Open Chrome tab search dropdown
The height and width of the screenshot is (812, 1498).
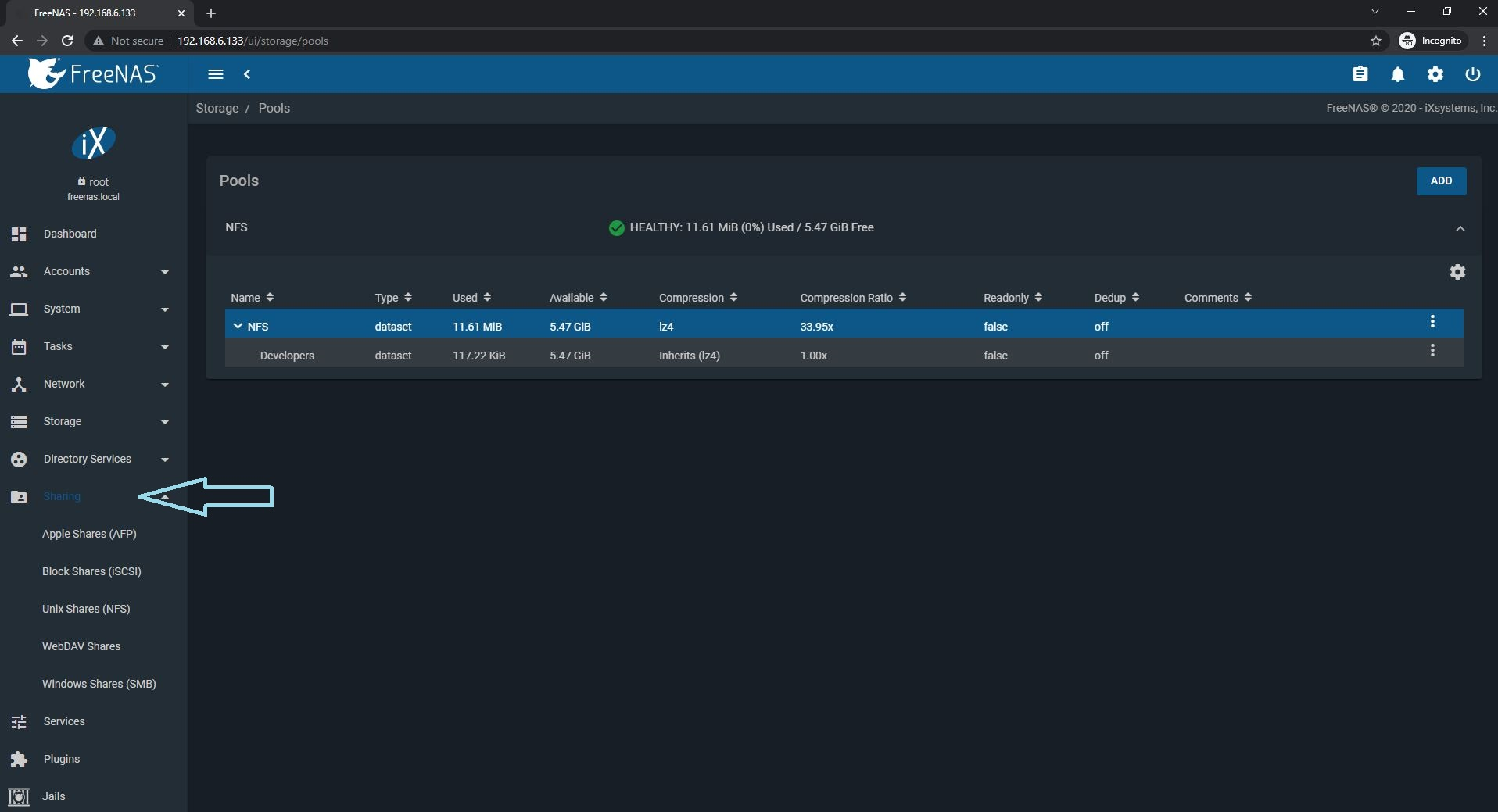tap(1375, 12)
